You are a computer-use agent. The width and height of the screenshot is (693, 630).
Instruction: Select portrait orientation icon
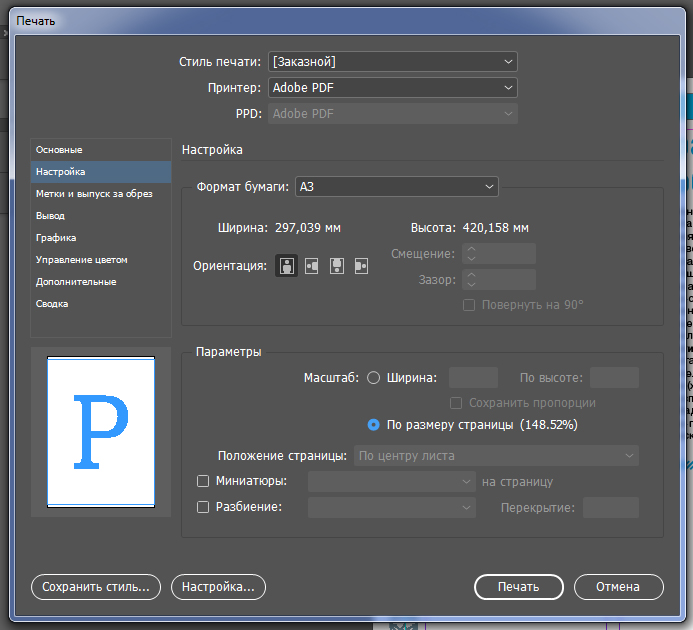tap(286, 266)
